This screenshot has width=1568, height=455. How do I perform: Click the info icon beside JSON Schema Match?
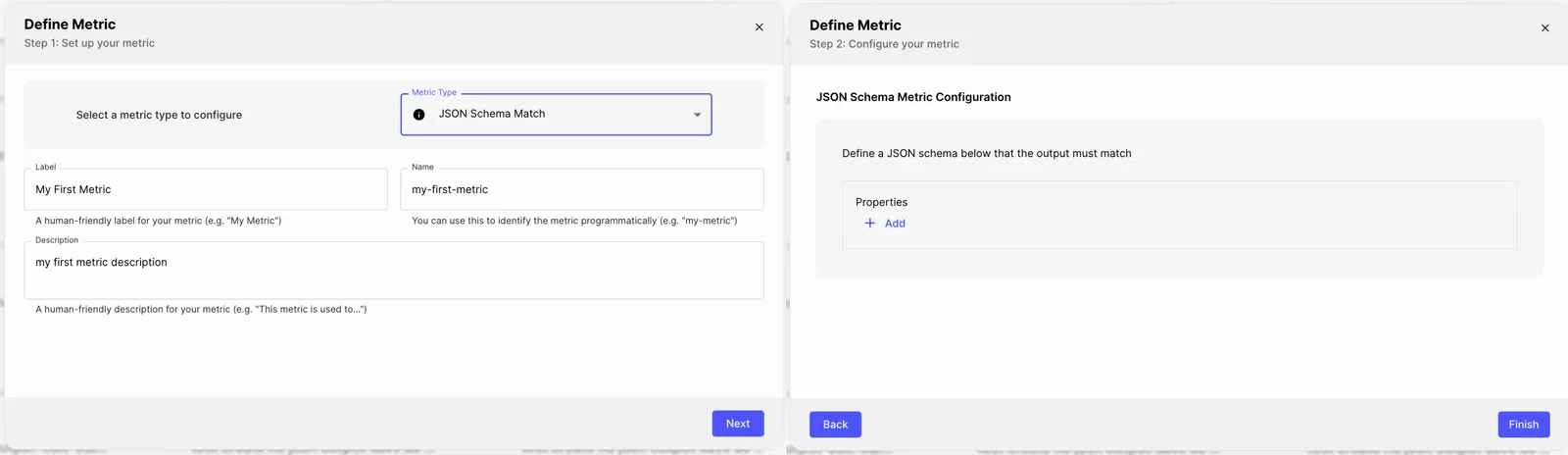418,115
